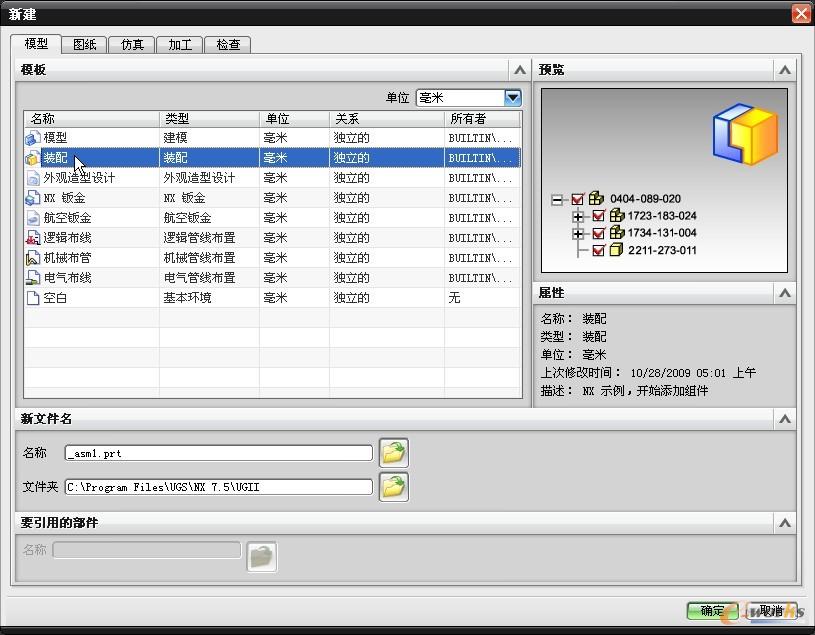Select the 模型 template row icon
815x635 pixels.
click(x=33, y=138)
